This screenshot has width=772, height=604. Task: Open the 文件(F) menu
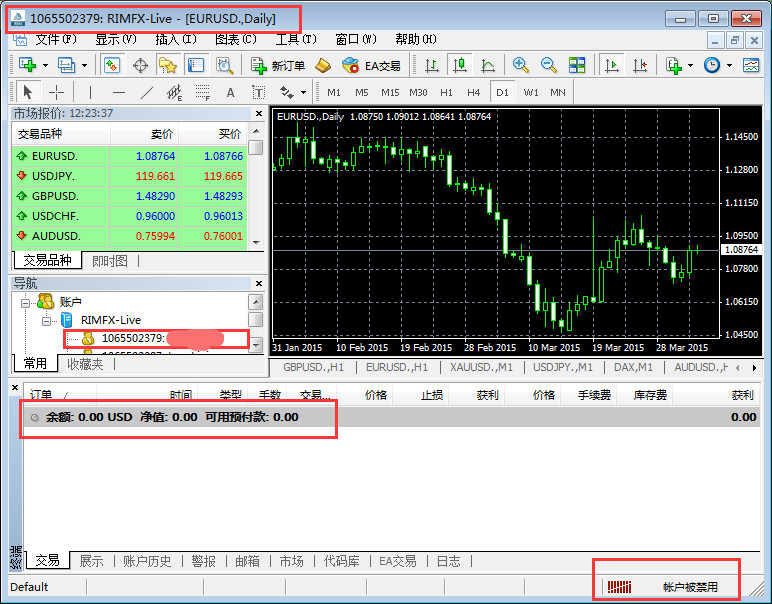[x=56, y=39]
